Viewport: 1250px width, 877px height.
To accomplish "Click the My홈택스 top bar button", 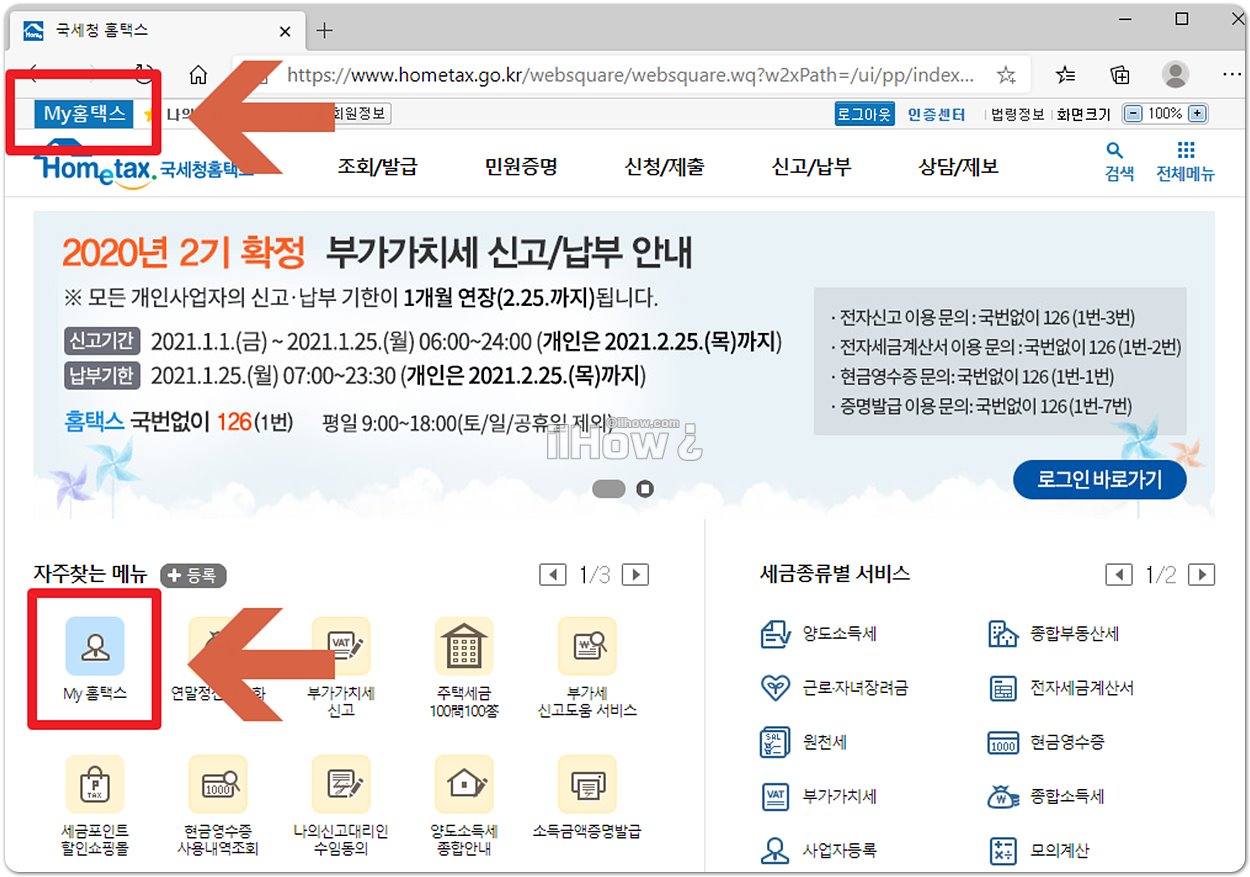I will pyautogui.click(x=84, y=114).
